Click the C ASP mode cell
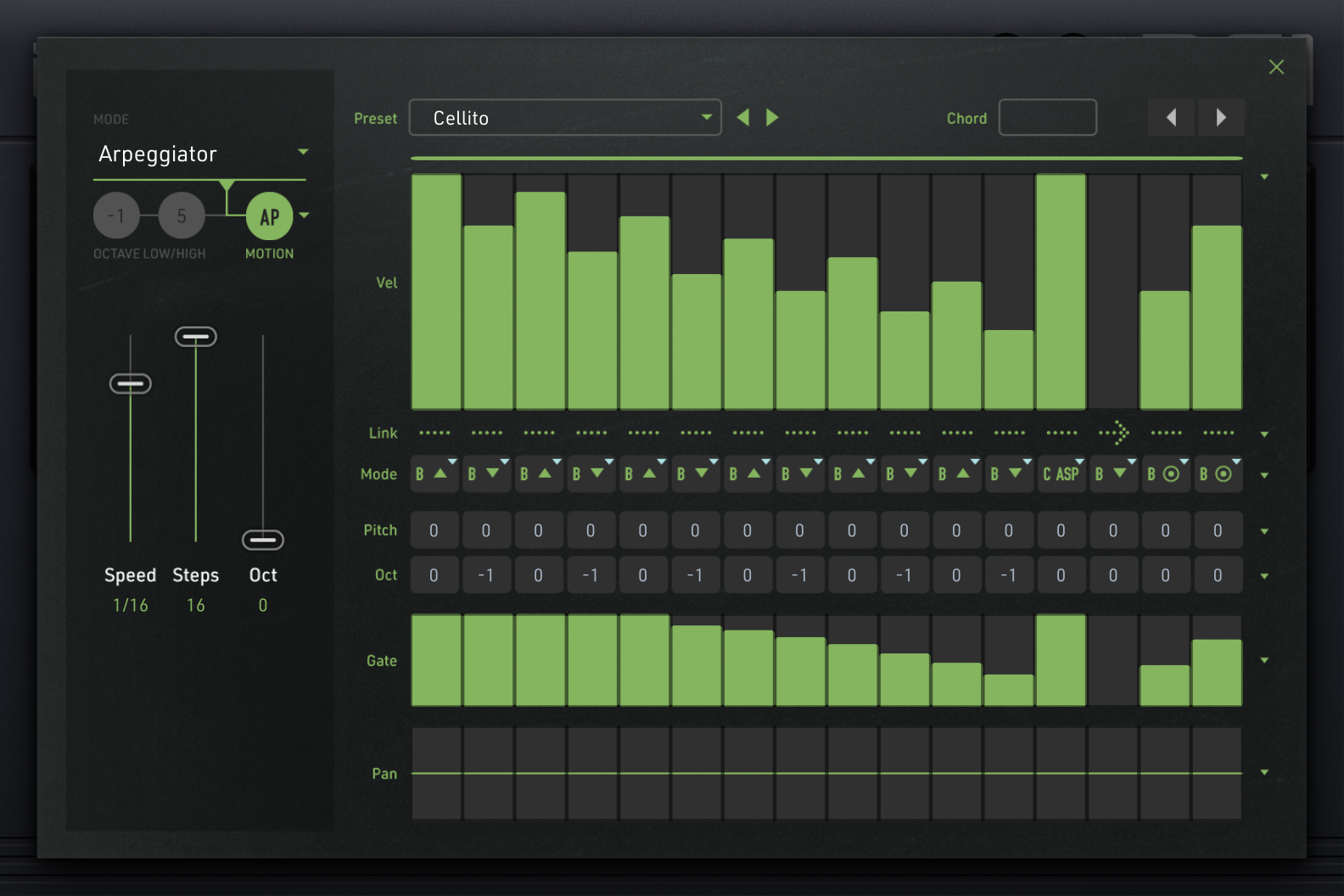 [1061, 474]
